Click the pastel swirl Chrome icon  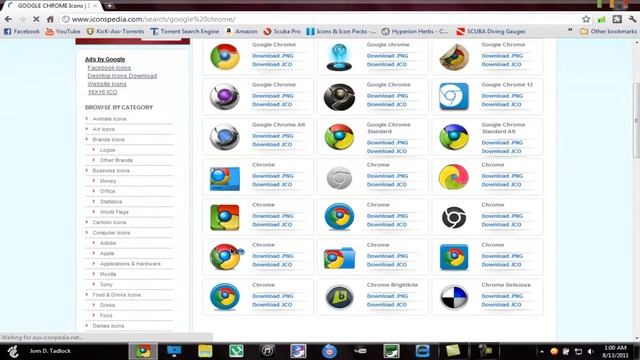tap(454, 177)
